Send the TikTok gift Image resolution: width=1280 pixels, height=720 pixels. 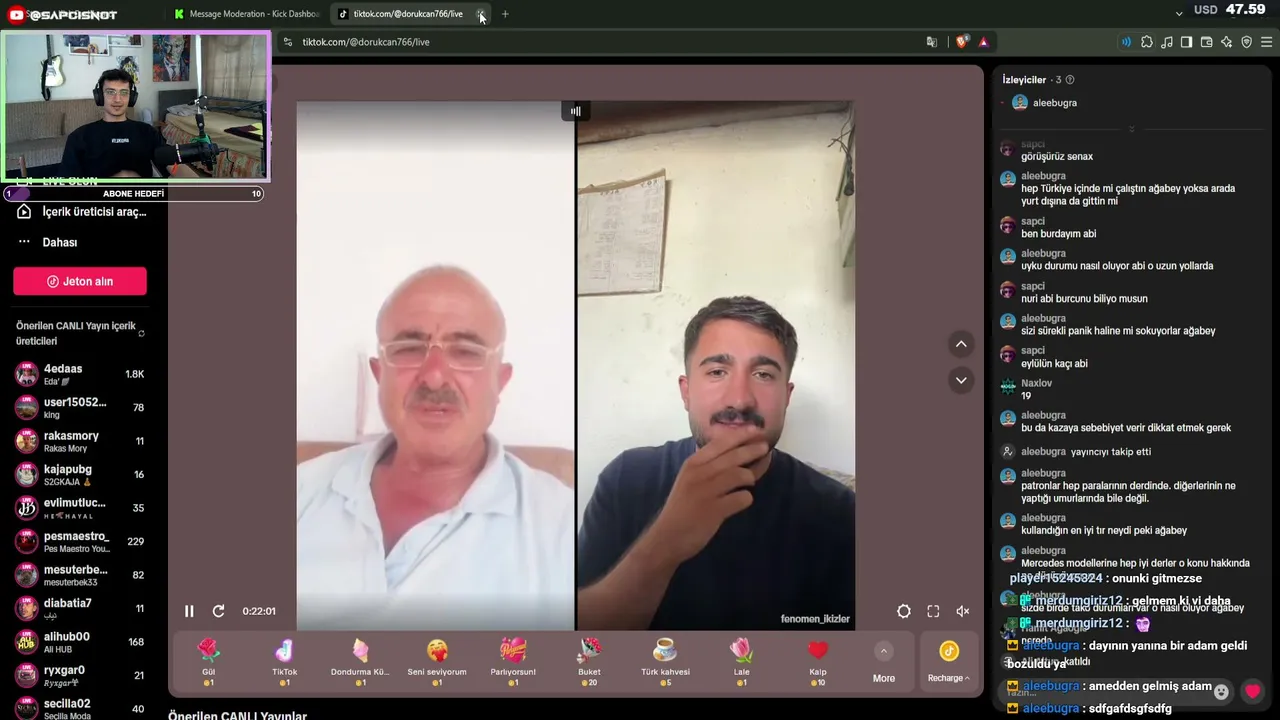pos(285,662)
